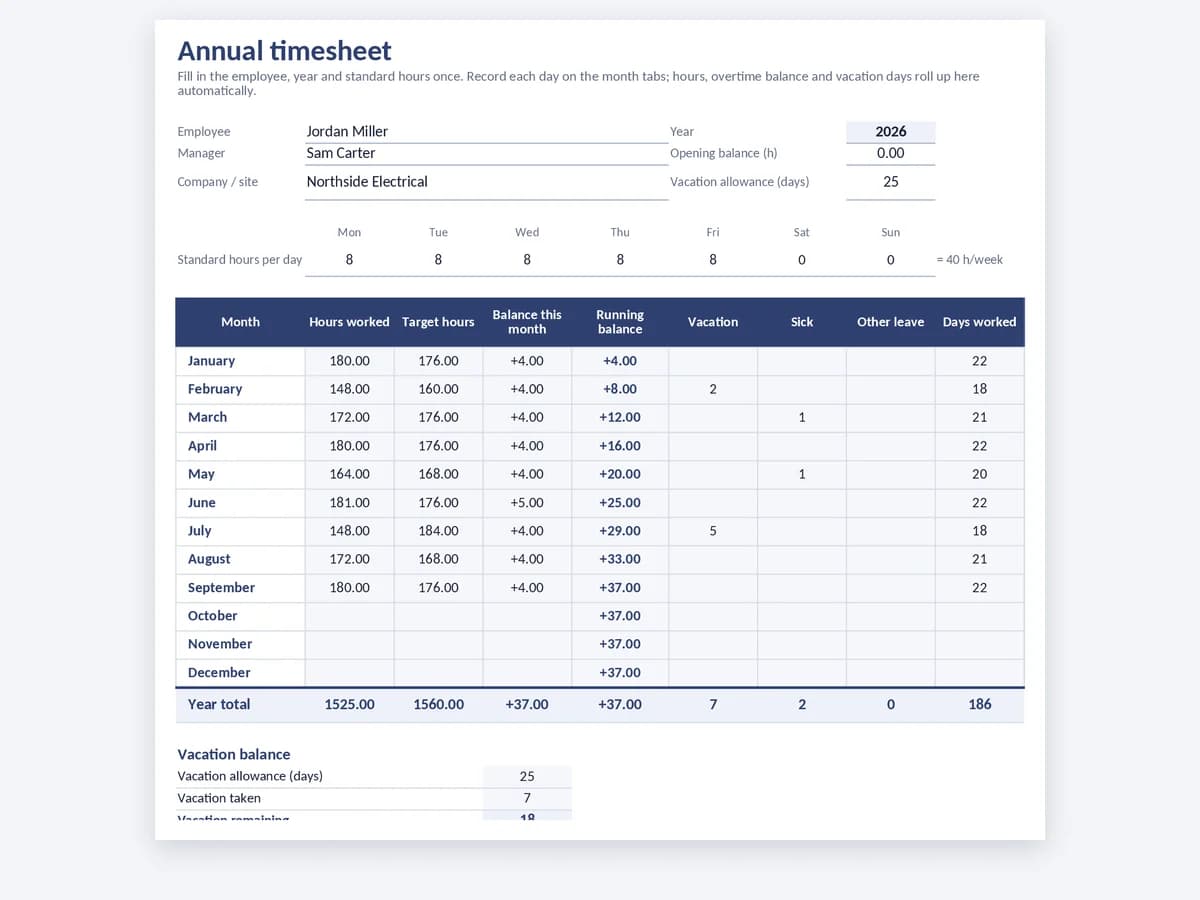Select the 'February' row label
This screenshot has width=1200, height=900.
point(240,389)
